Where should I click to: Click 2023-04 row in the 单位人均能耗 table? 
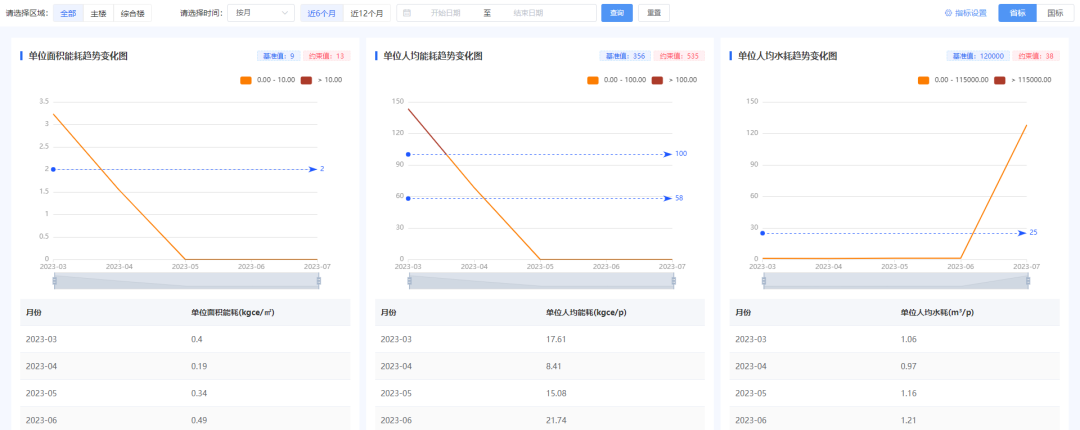pos(540,366)
